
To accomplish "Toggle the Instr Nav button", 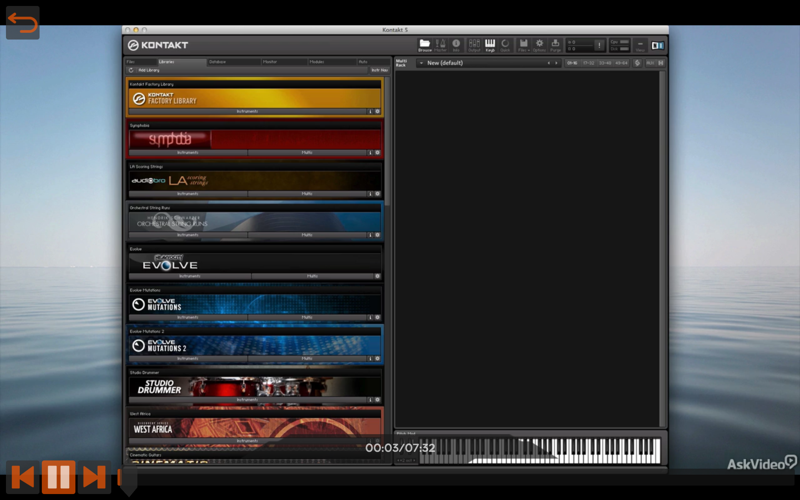I will click(380, 70).
